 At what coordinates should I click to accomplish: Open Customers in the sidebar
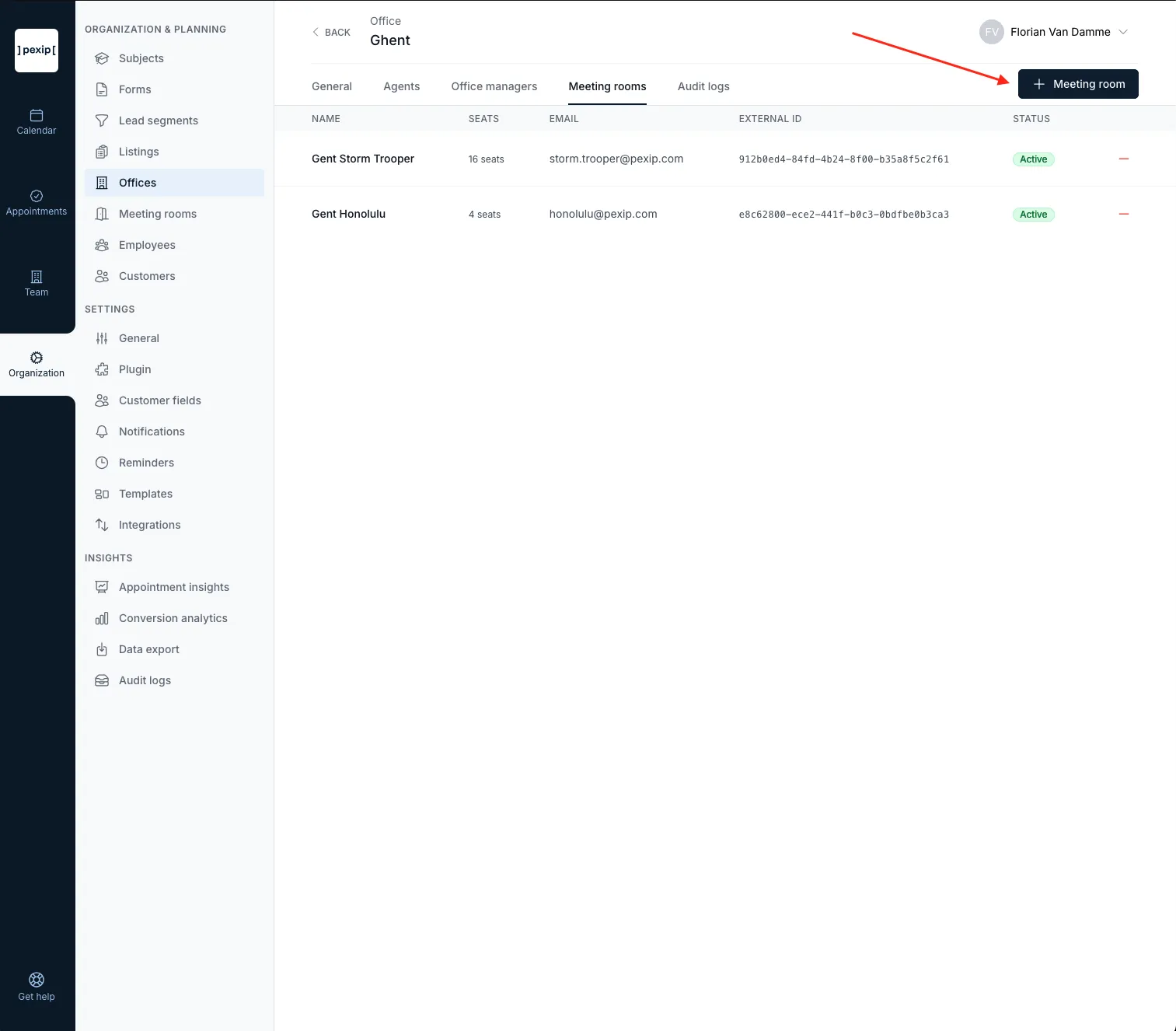click(174, 276)
